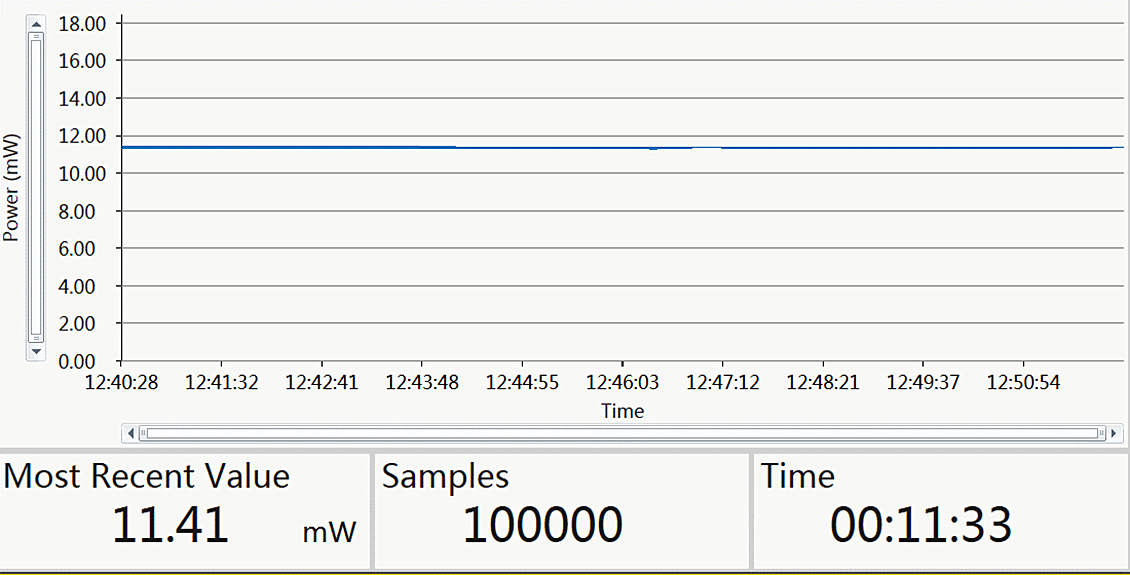
Task: Click the 12.00 tick label on the power axis
Action: [x=82, y=136]
